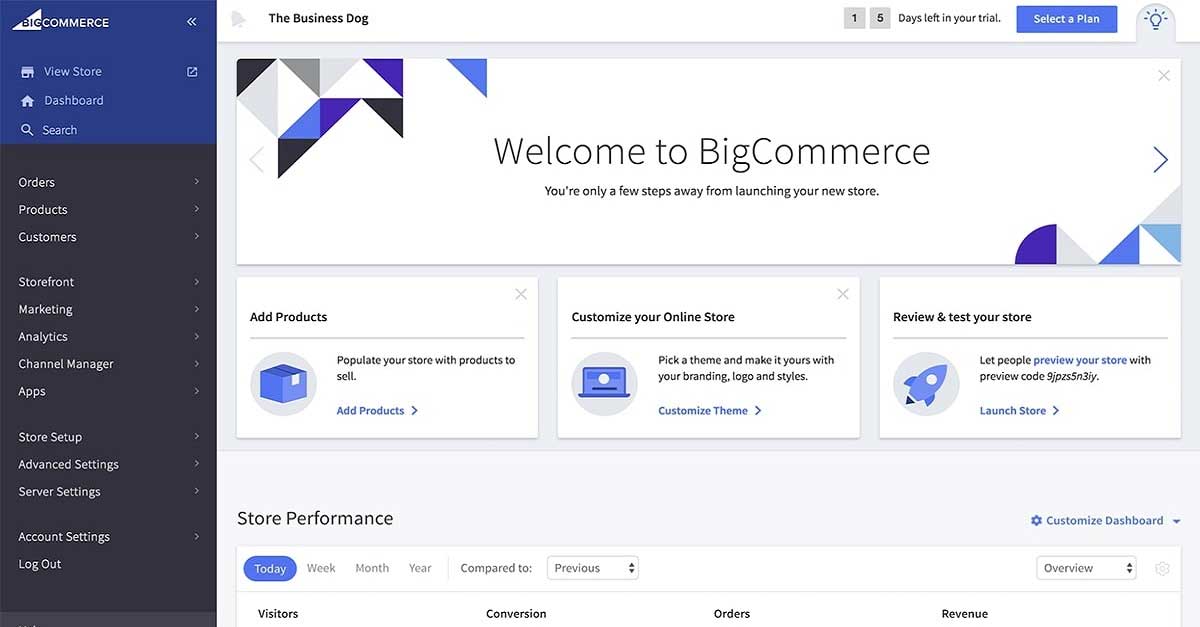Click the rocket icon in Review card

pyautogui.click(x=926, y=384)
